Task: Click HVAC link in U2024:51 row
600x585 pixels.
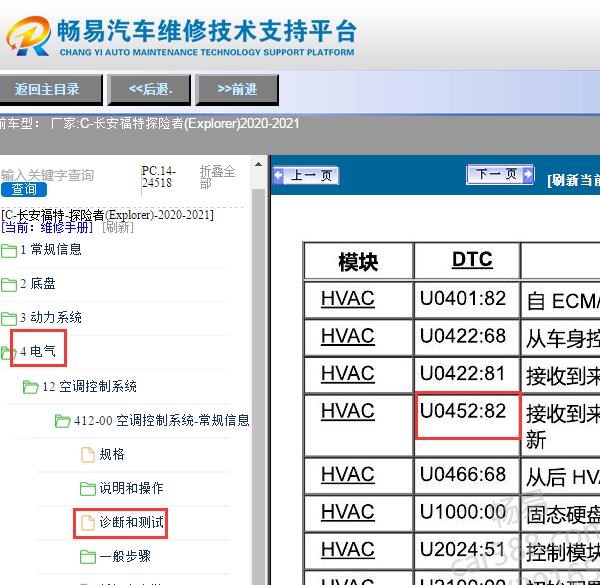Action: point(347,550)
